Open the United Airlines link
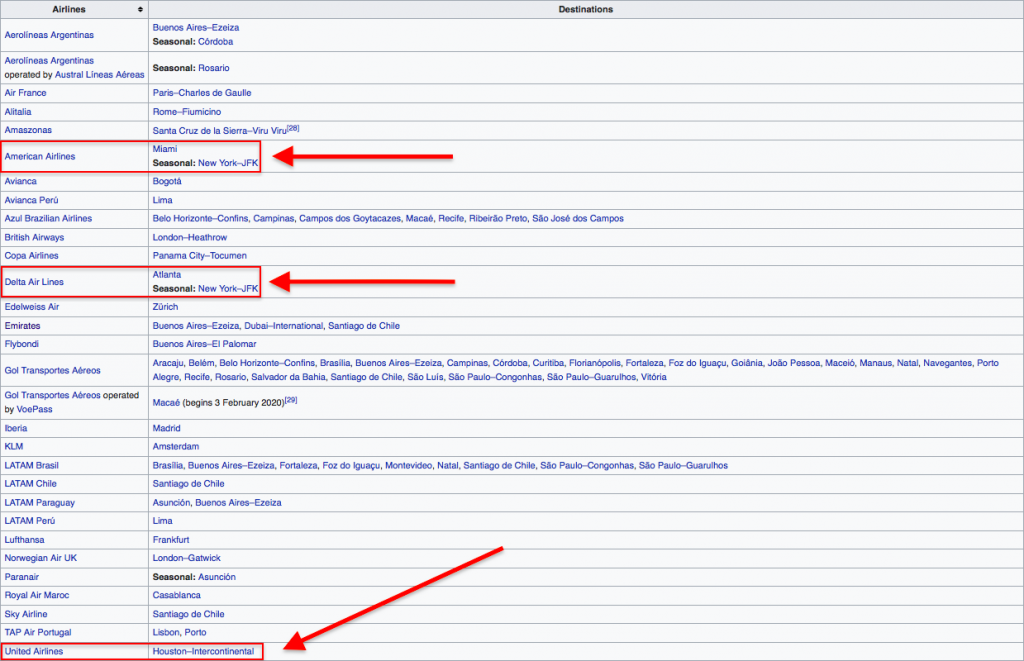This screenshot has width=1024, height=661. 34,651
